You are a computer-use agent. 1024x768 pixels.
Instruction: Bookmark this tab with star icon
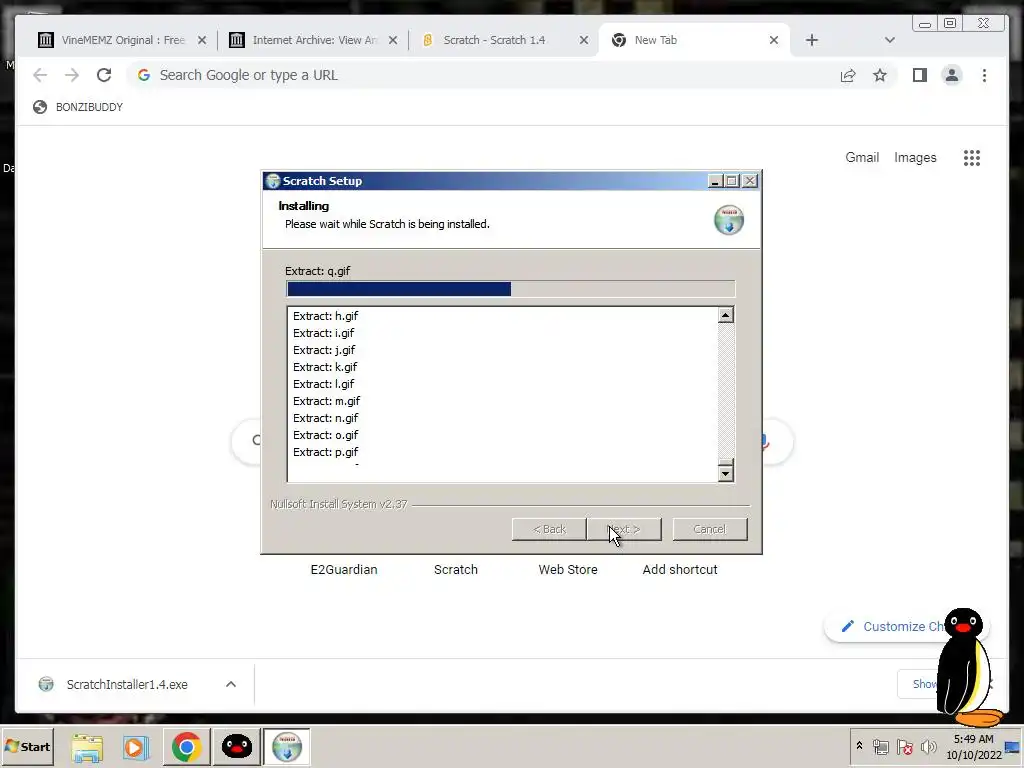(x=880, y=75)
